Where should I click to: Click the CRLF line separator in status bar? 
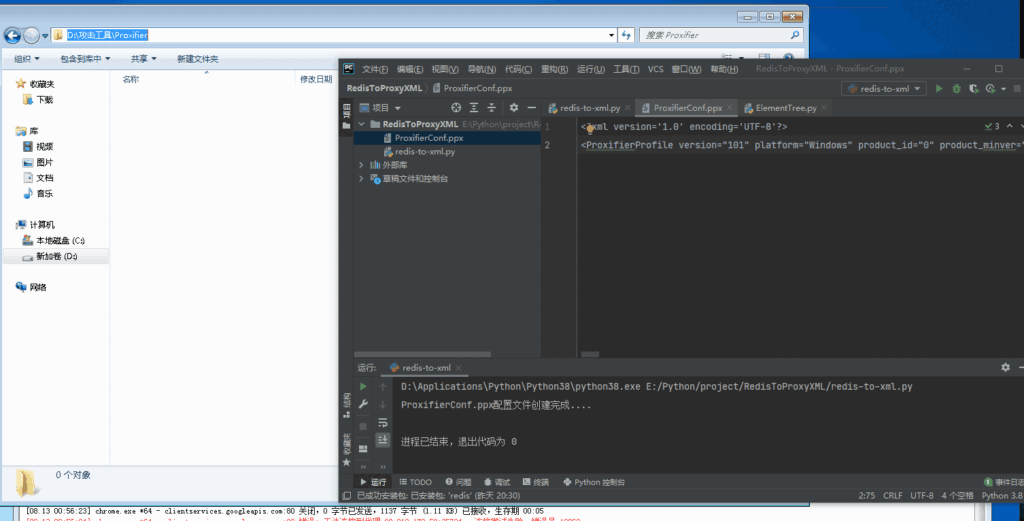pos(893,496)
